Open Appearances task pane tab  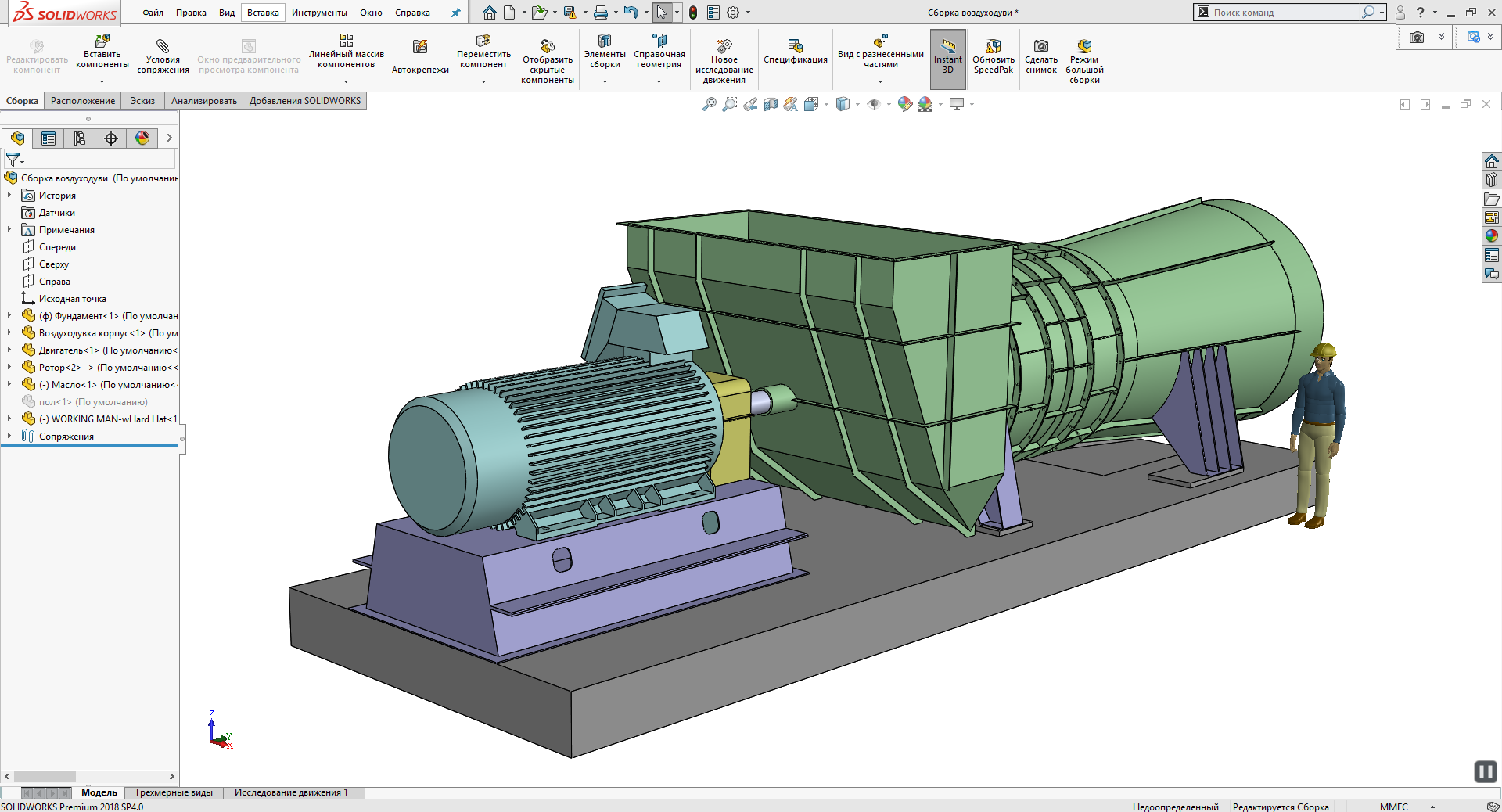[x=1492, y=236]
